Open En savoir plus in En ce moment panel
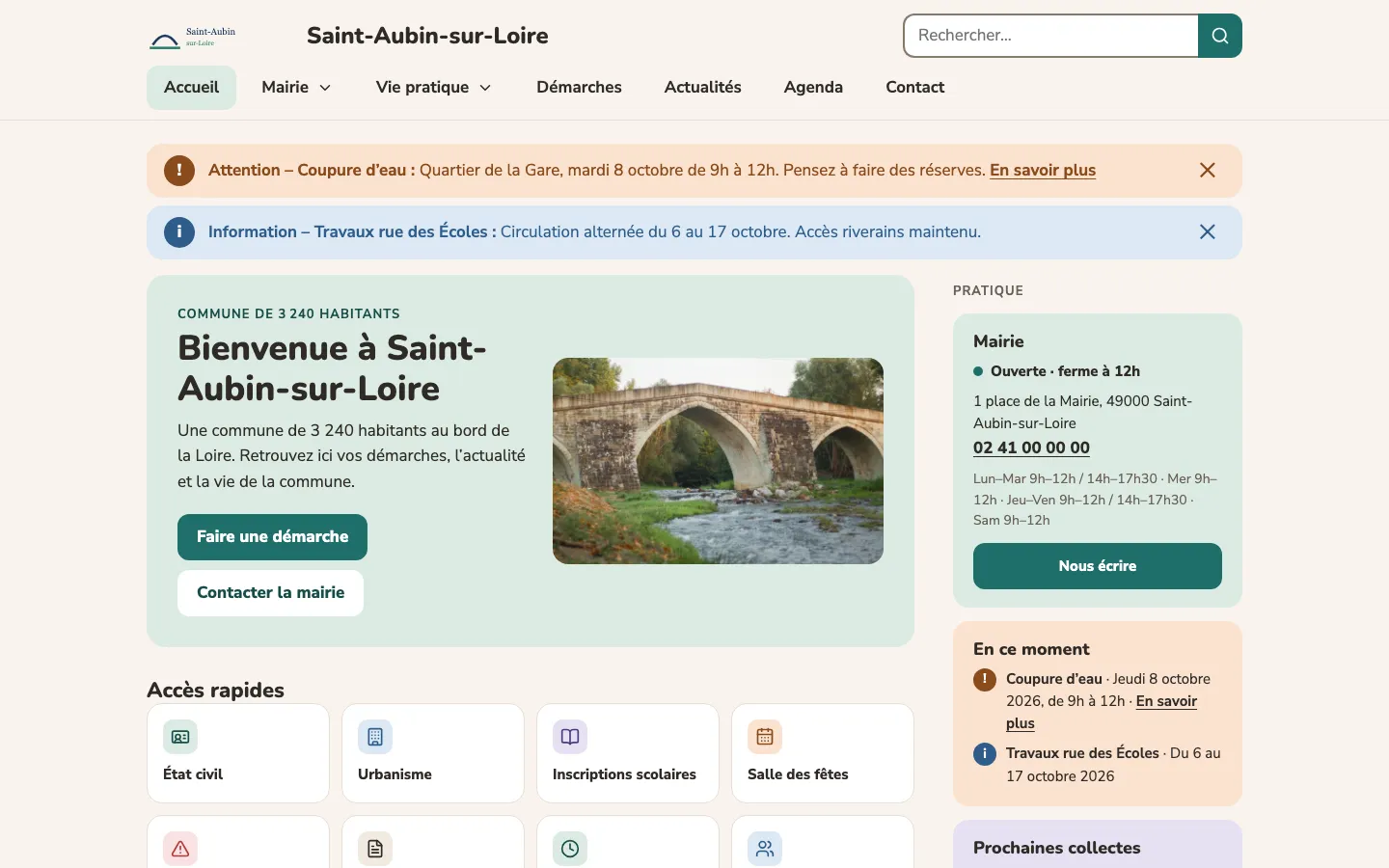This screenshot has height=868, width=1389. (x=1166, y=701)
